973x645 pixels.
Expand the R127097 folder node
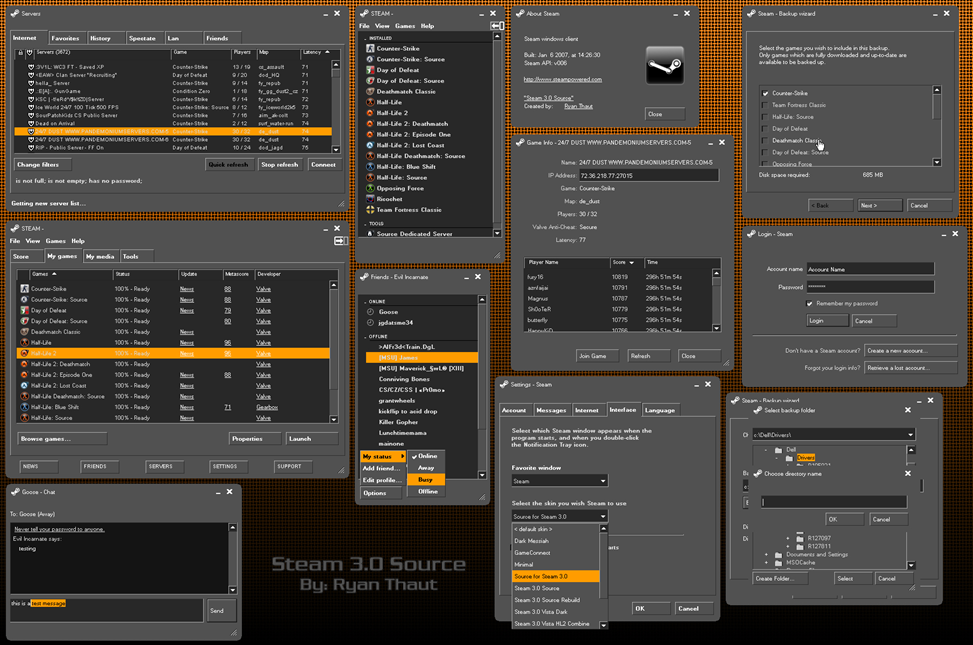click(x=788, y=539)
